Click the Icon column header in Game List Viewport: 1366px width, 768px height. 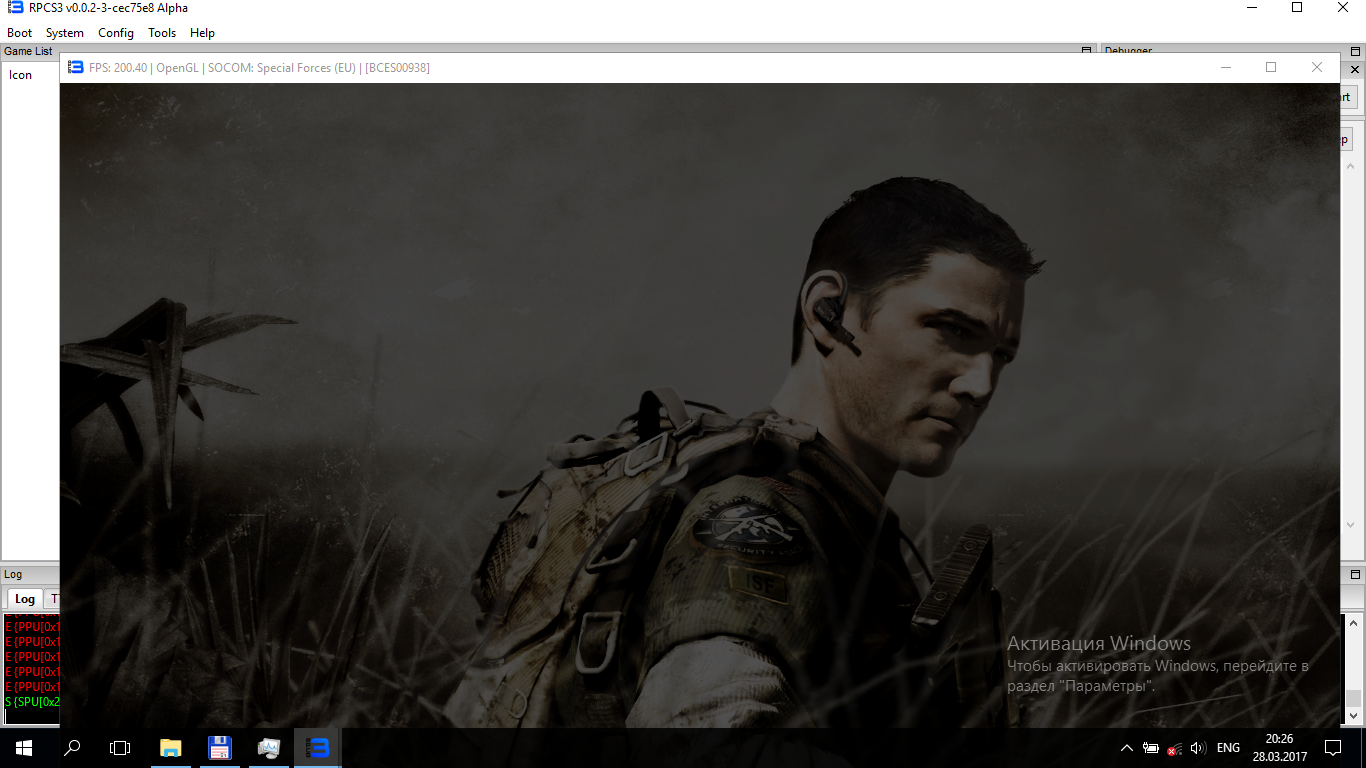[x=21, y=75]
